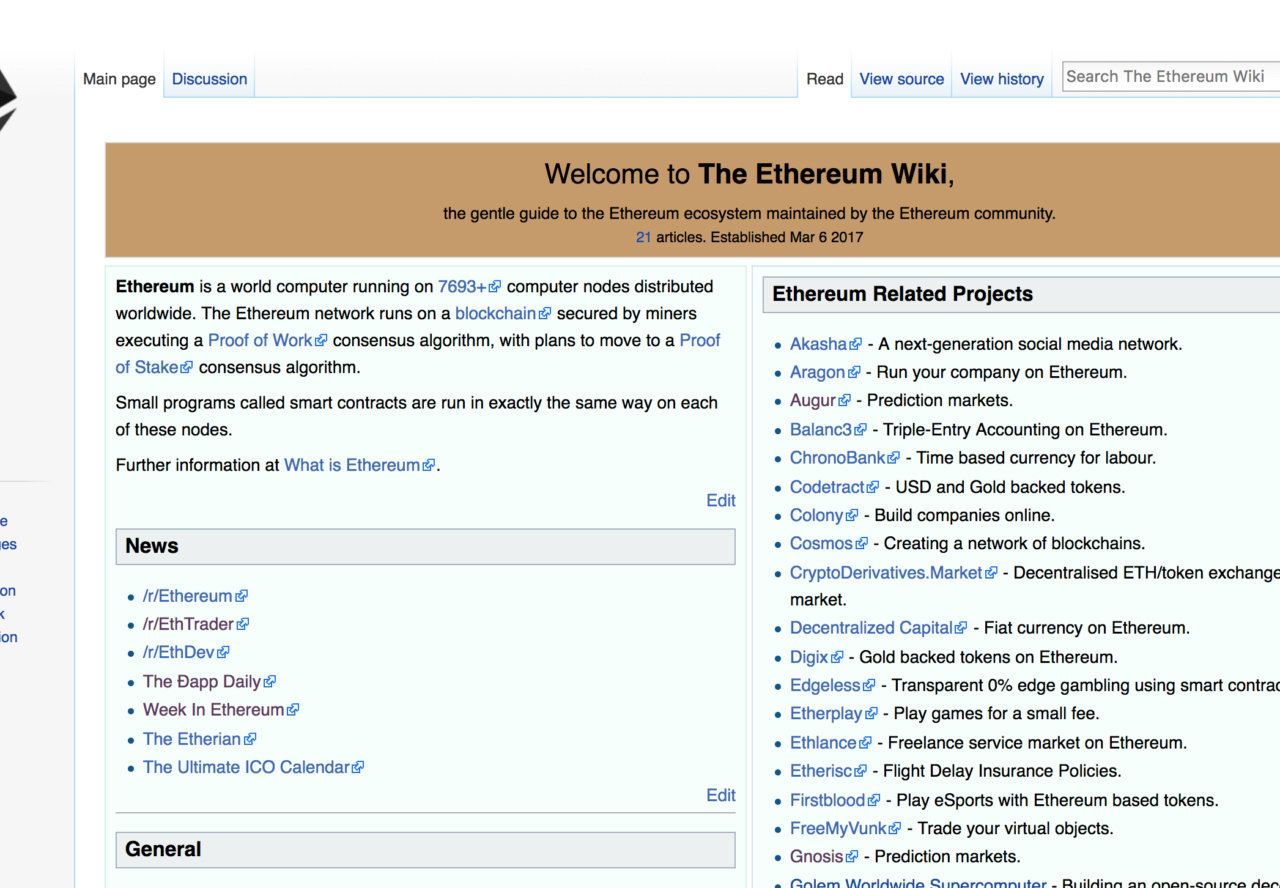Select the Read tab

[x=825, y=79]
